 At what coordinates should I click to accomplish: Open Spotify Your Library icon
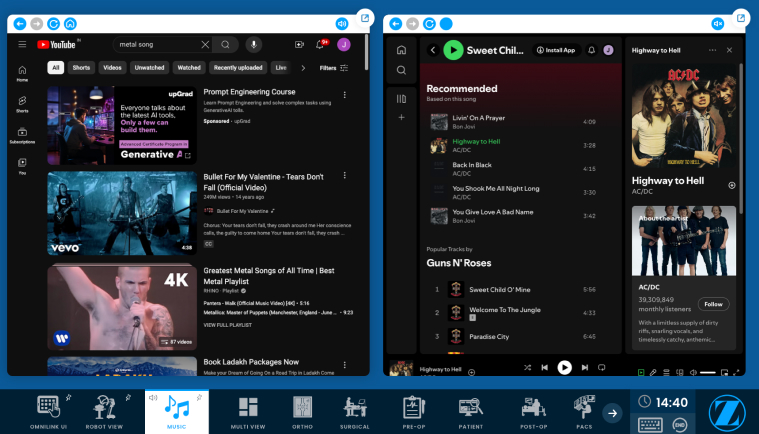tap(401, 98)
